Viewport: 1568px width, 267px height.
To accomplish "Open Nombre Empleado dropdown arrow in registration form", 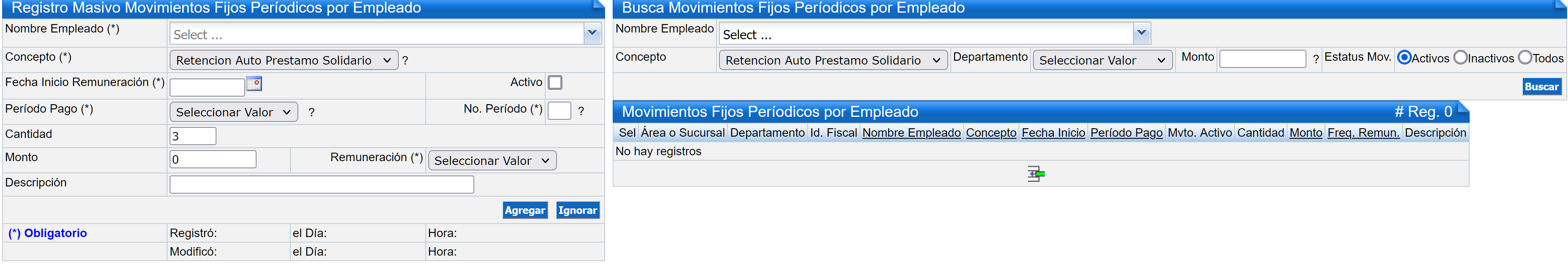I will coord(592,33).
